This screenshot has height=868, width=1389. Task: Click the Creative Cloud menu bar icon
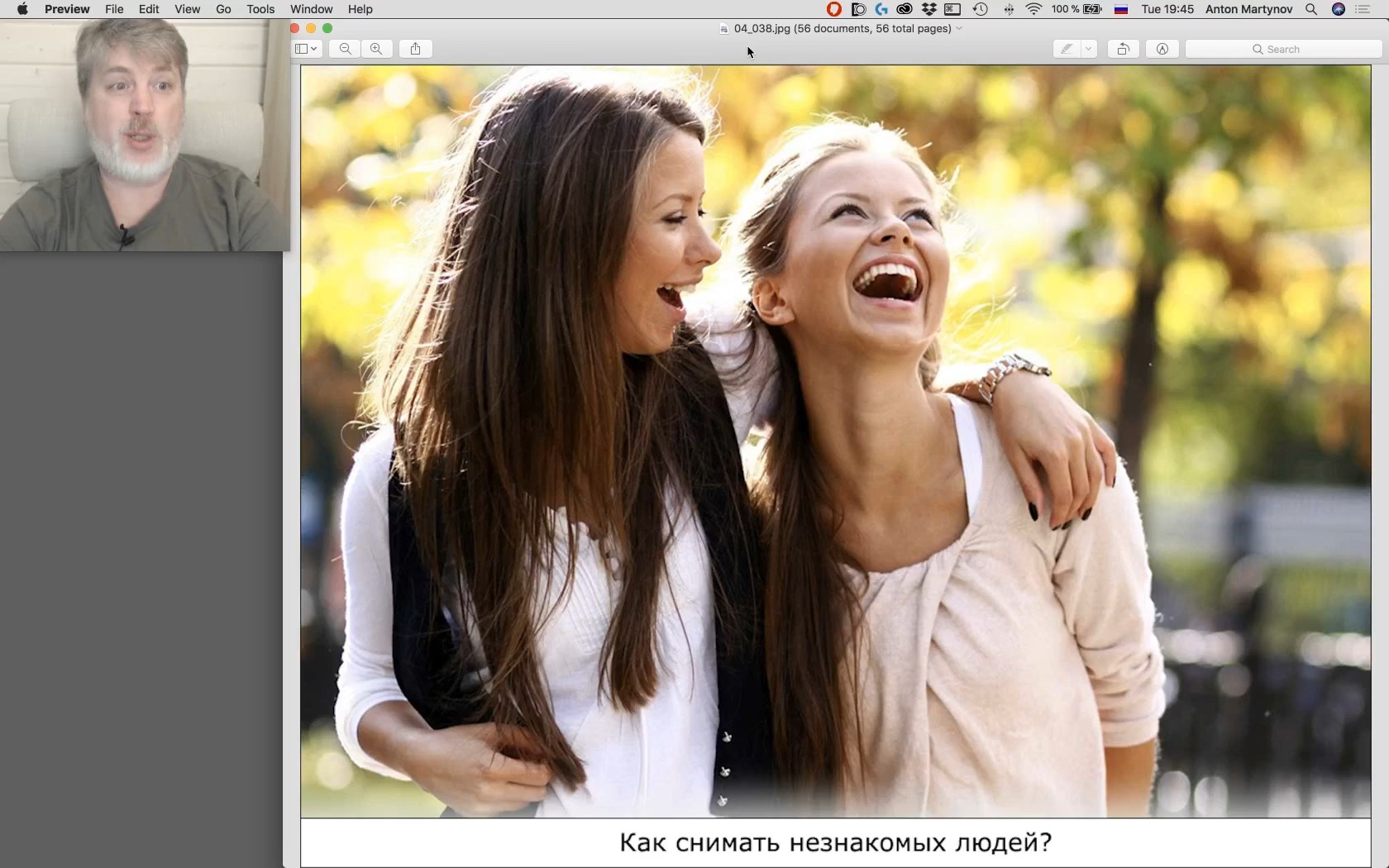tap(905, 9)
